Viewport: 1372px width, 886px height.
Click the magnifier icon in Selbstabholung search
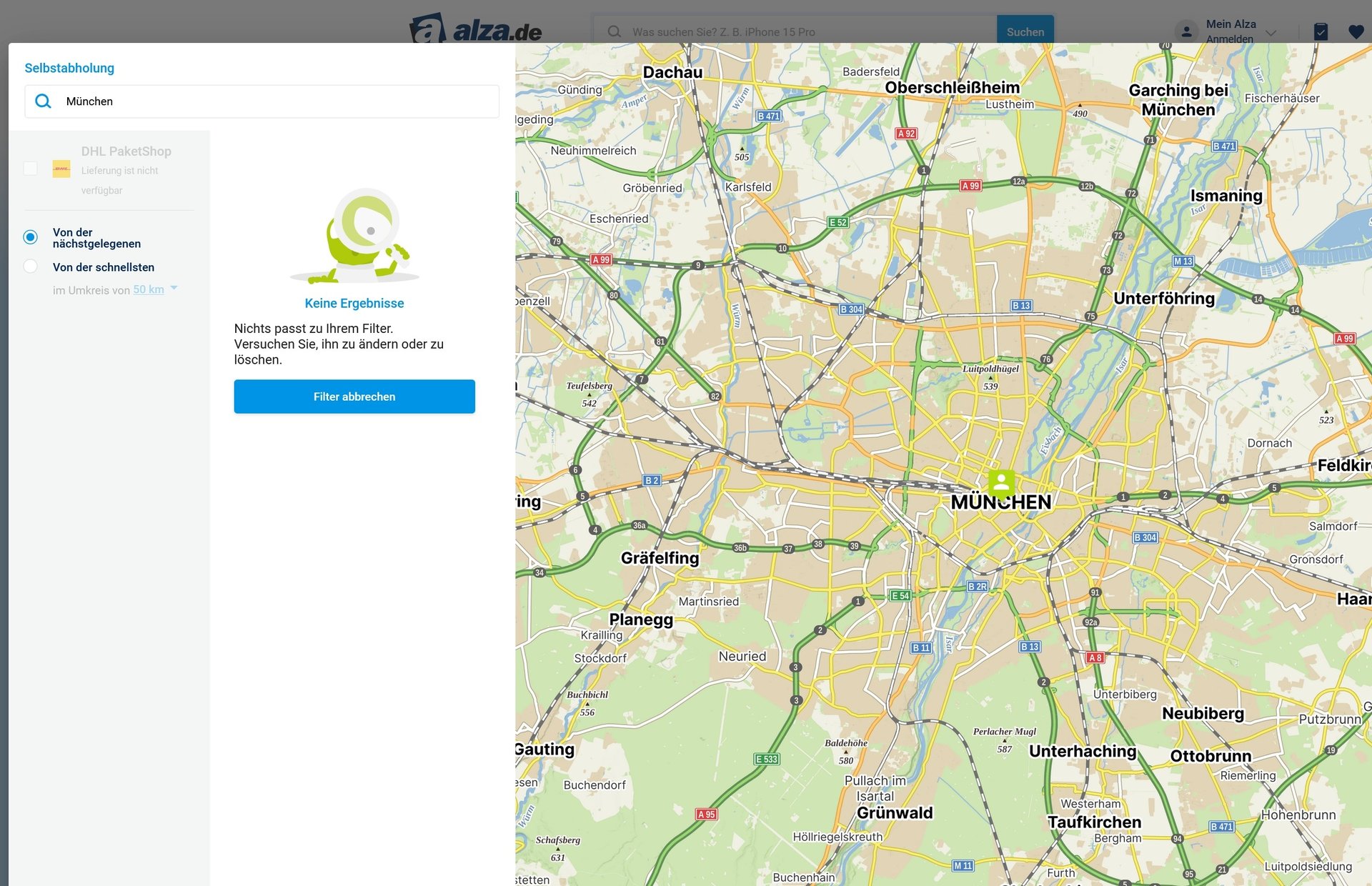pos(43,101)
